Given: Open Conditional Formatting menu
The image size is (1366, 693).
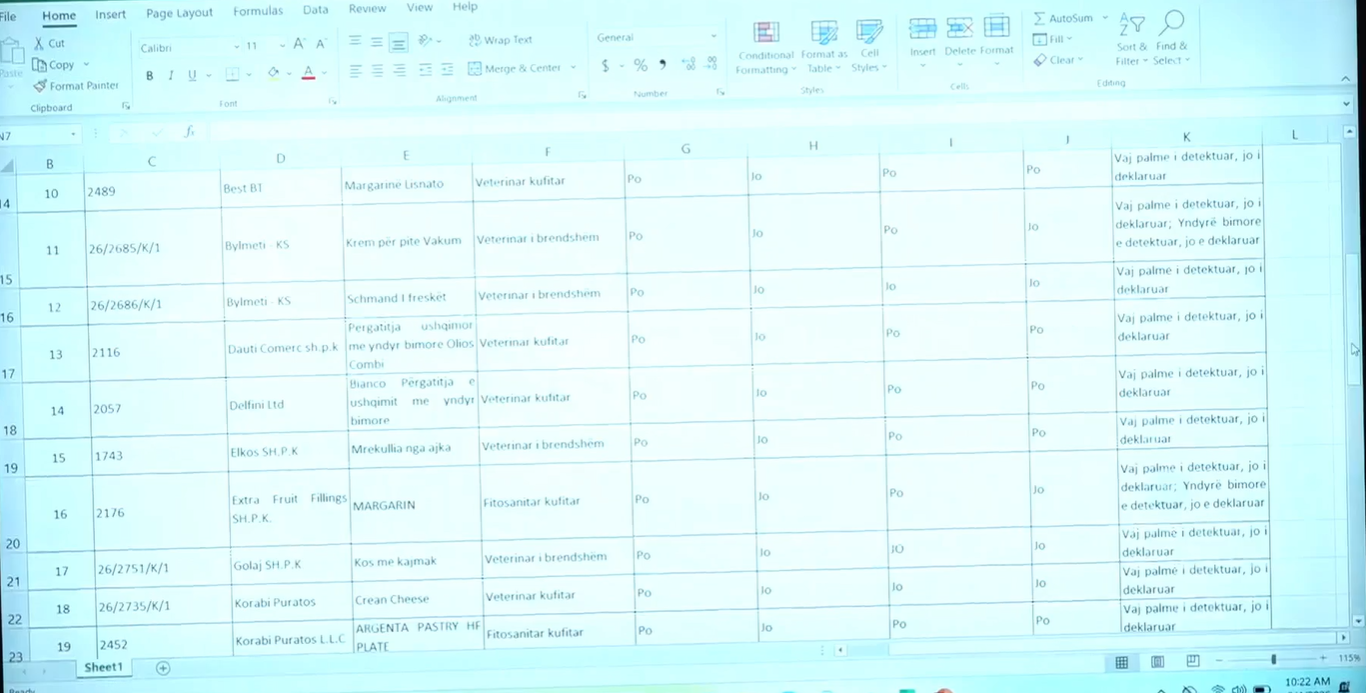Looking at the screenshot, I should pyautogui.click(x=766, y=48).
